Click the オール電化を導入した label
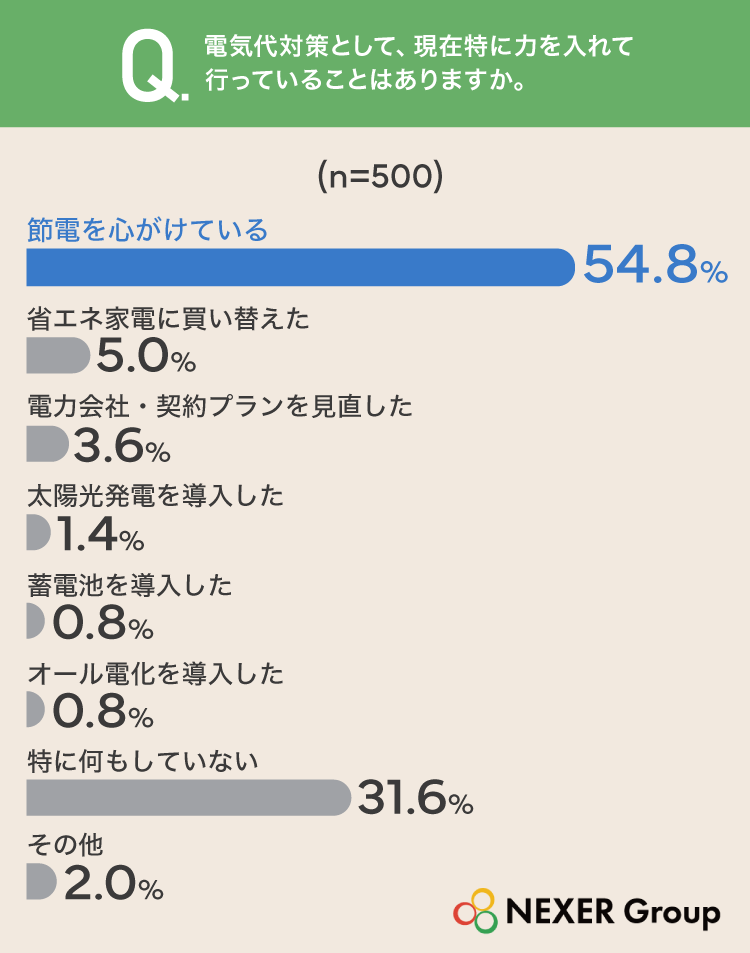This screenshot has width=750, height=953. (x=155, y=674)
